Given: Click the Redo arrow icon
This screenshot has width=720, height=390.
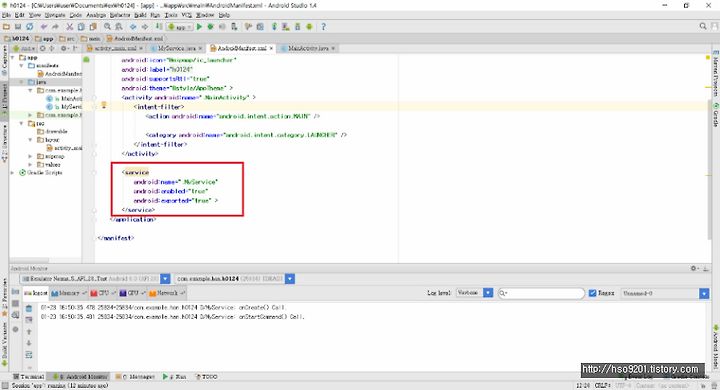Looking at the screenshot, I should click(x=55, y=27).
